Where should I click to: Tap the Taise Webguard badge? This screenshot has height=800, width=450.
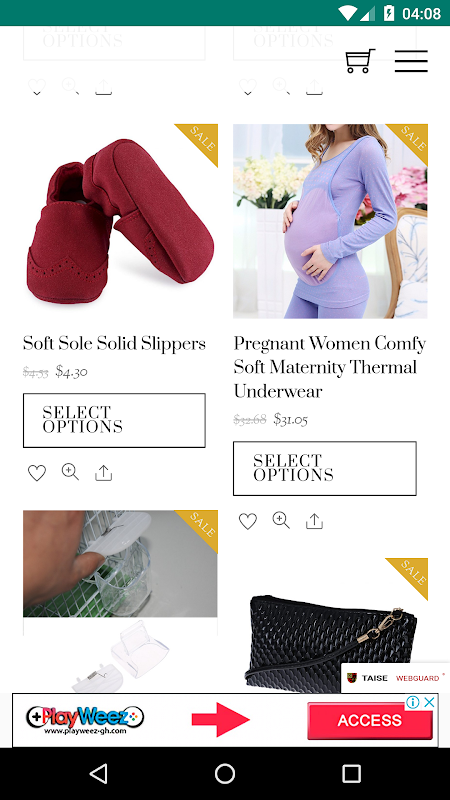point(395,678)
